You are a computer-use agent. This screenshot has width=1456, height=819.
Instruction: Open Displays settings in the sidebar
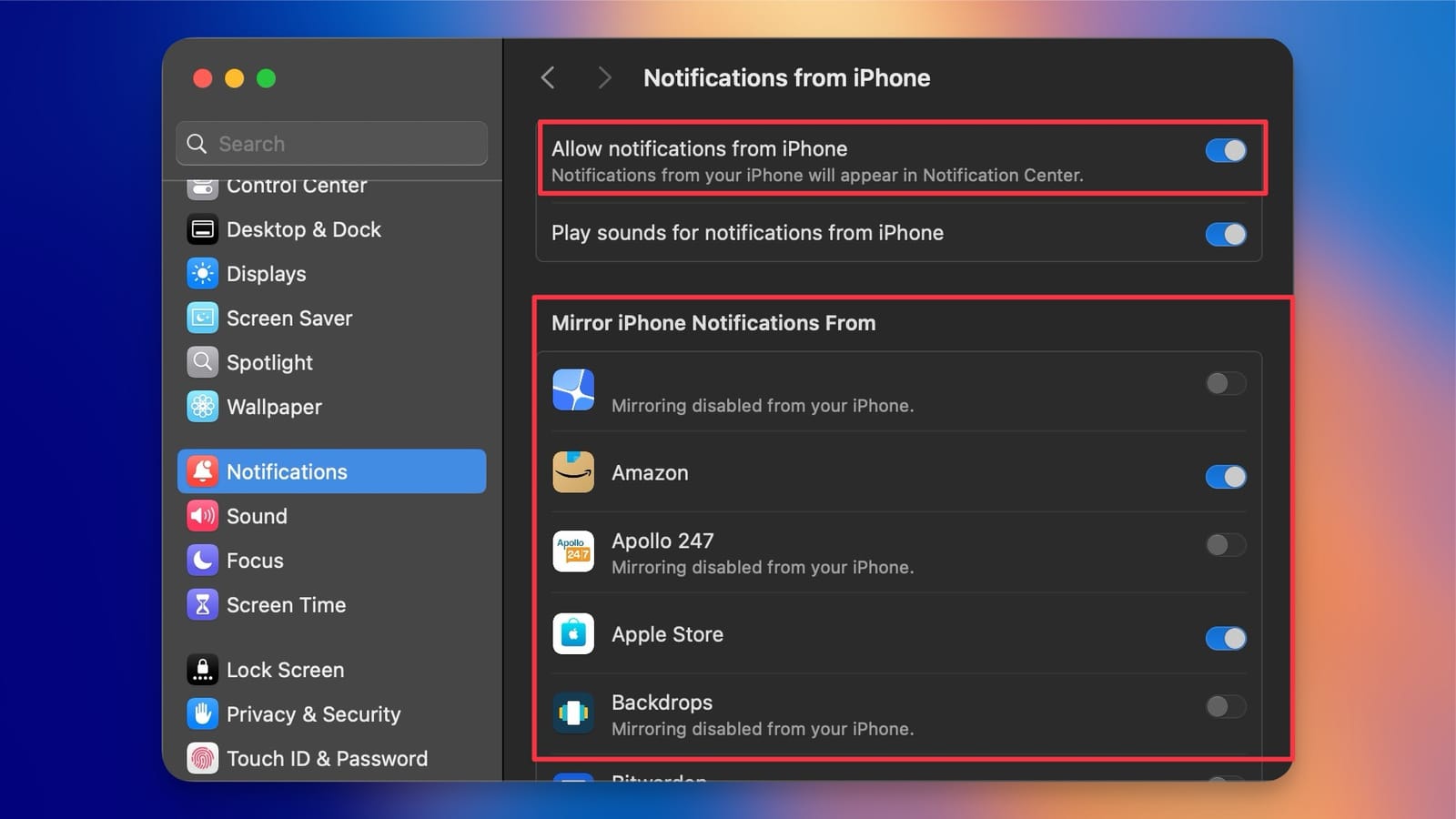point(203,273)
